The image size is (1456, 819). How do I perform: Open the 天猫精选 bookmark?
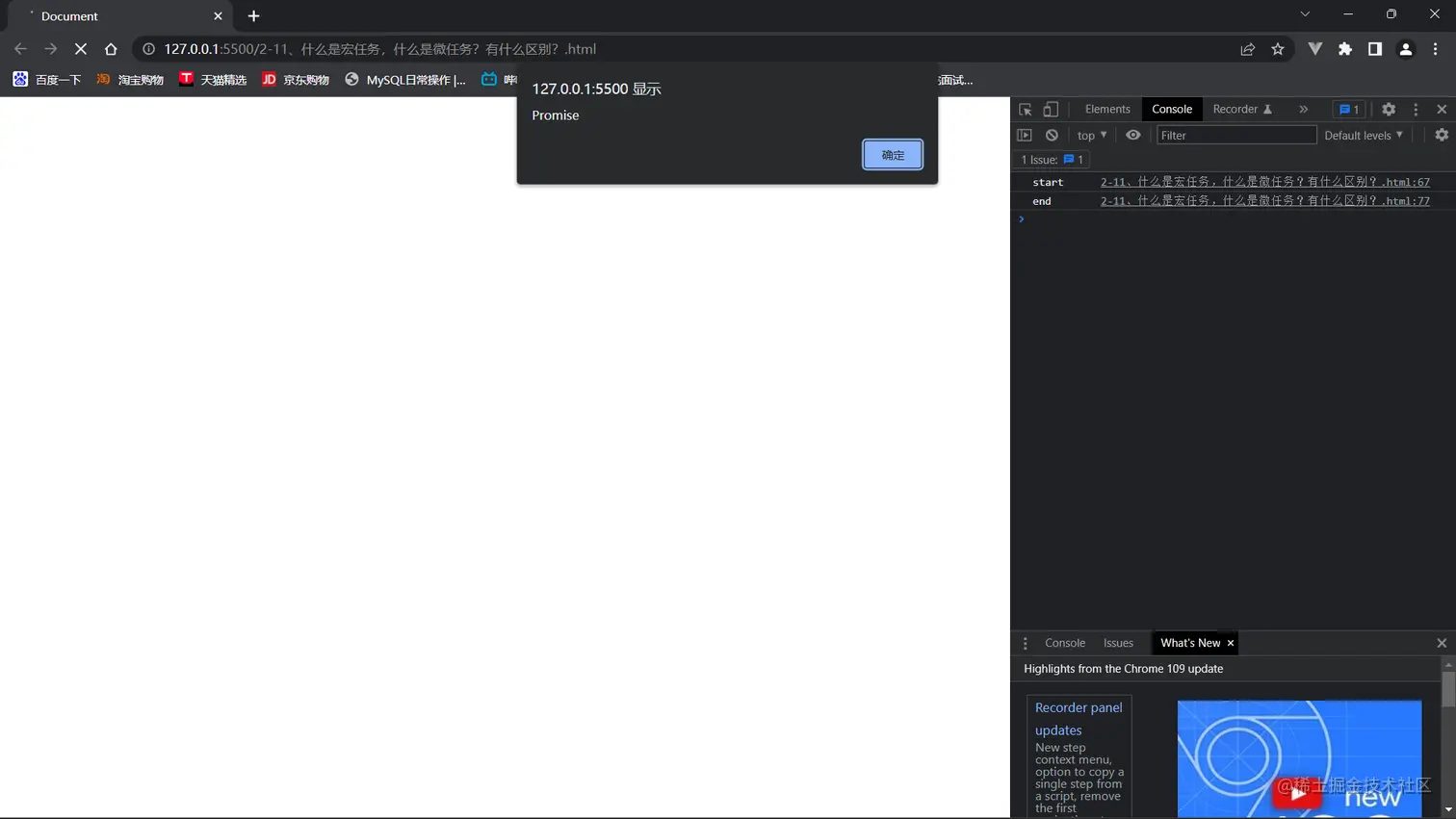pos(213,80)
